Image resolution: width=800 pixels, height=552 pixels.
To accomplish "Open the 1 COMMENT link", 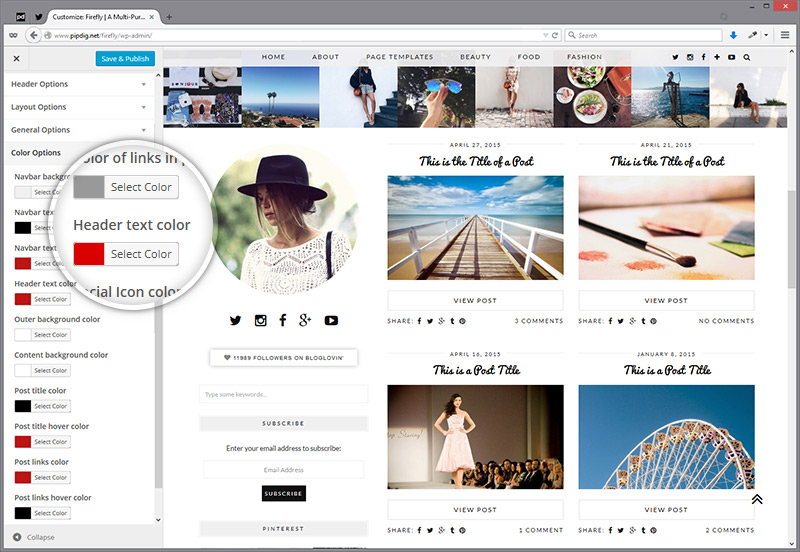I will pyautogui.click(x=541, y=531).
